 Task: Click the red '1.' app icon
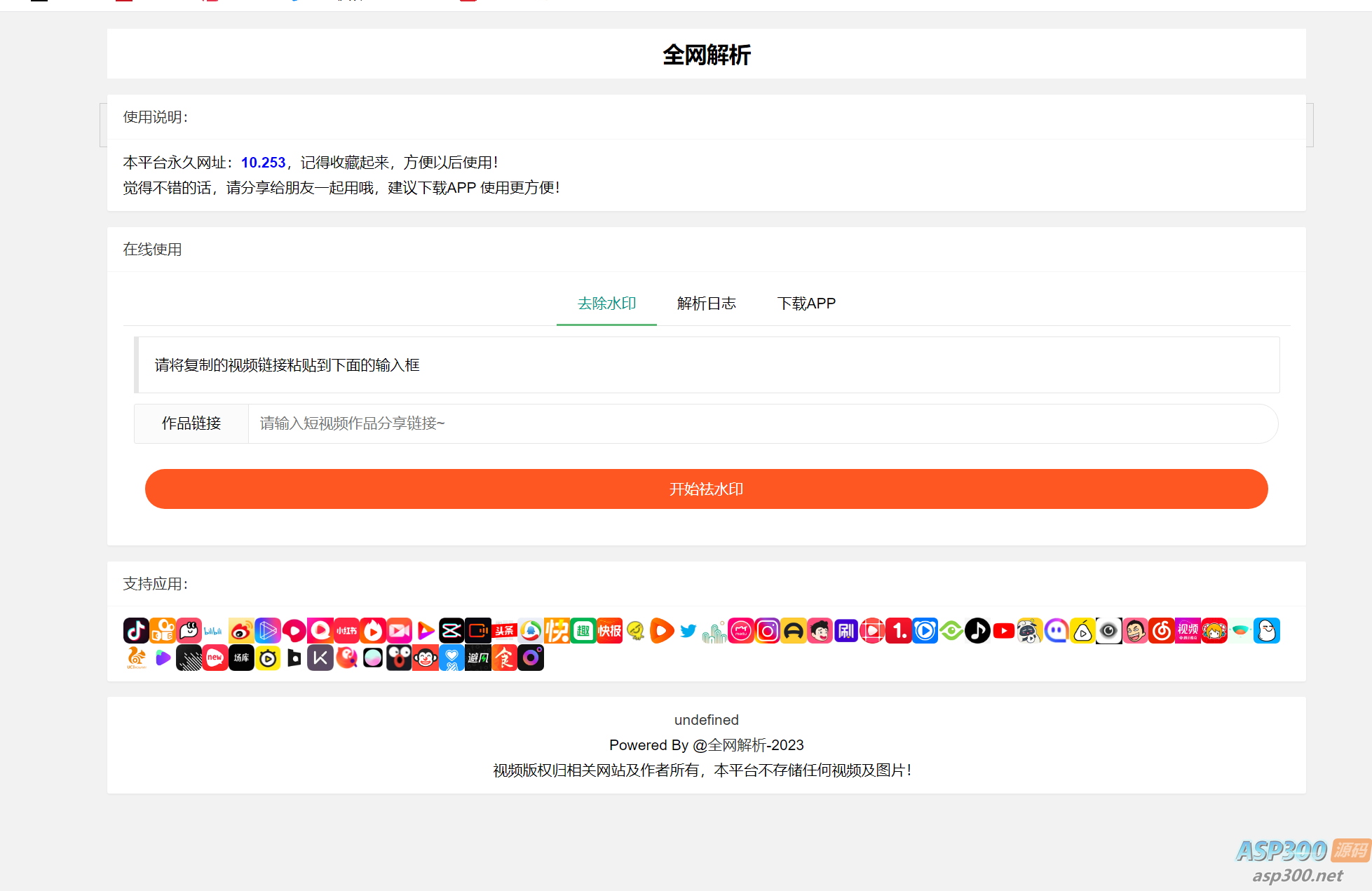point(899,631)
